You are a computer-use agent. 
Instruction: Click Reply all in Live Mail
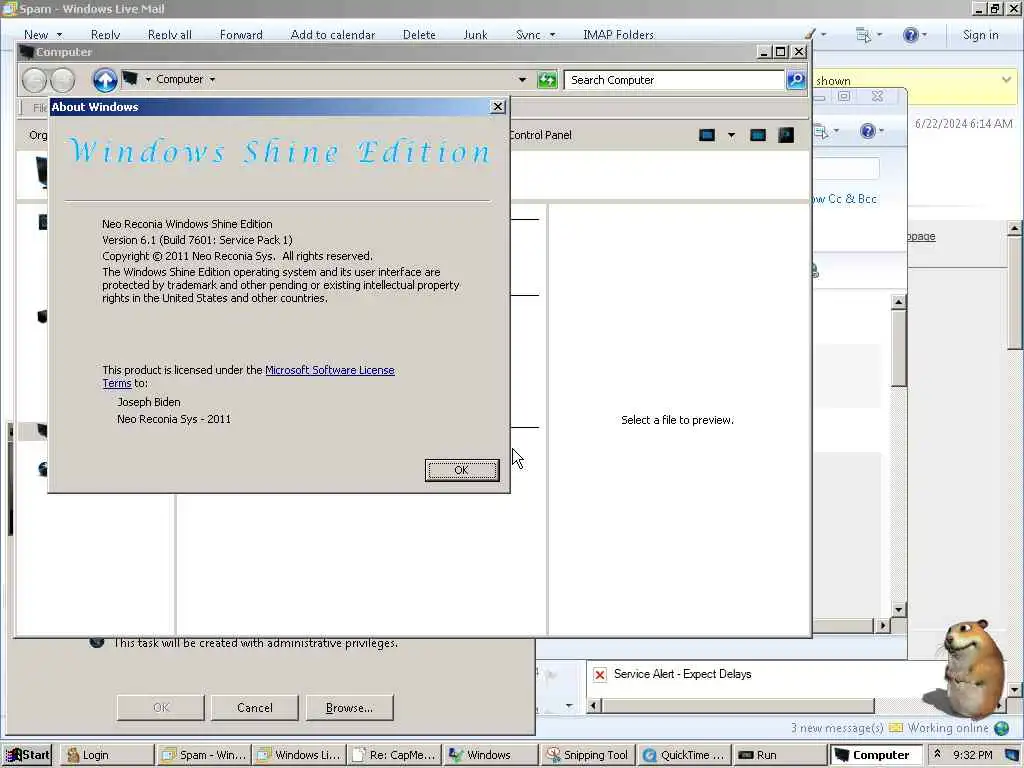pyautogui.click(x=170, y=35)
